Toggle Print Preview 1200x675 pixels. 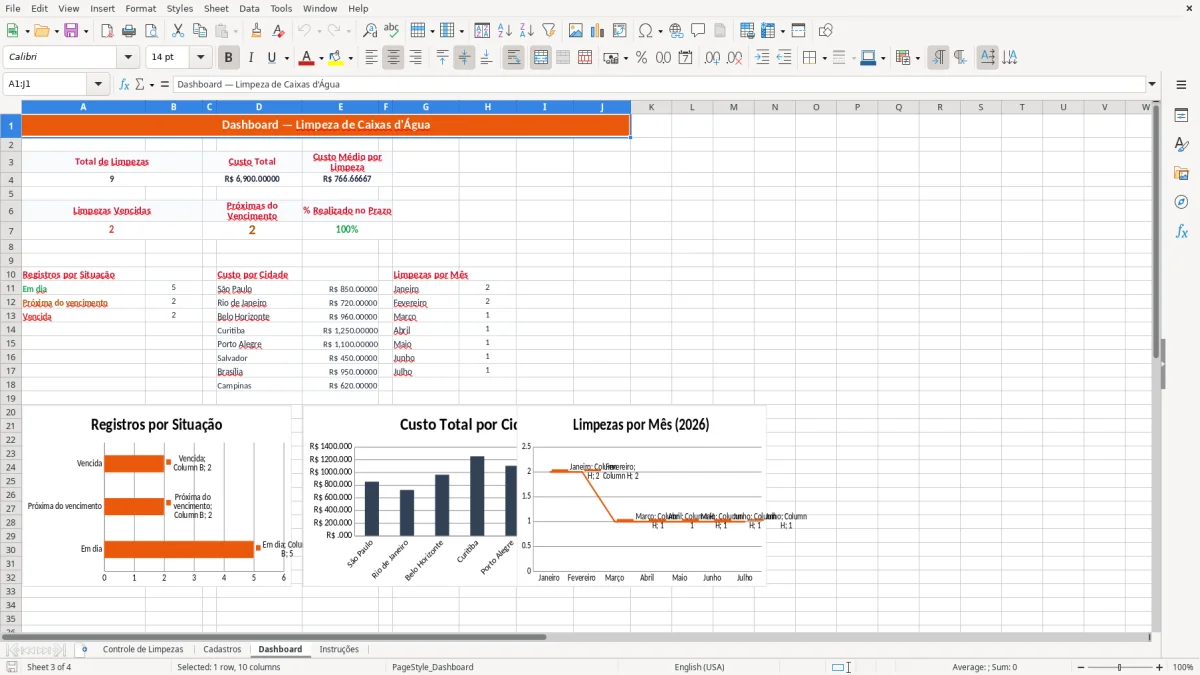(150, 31)
